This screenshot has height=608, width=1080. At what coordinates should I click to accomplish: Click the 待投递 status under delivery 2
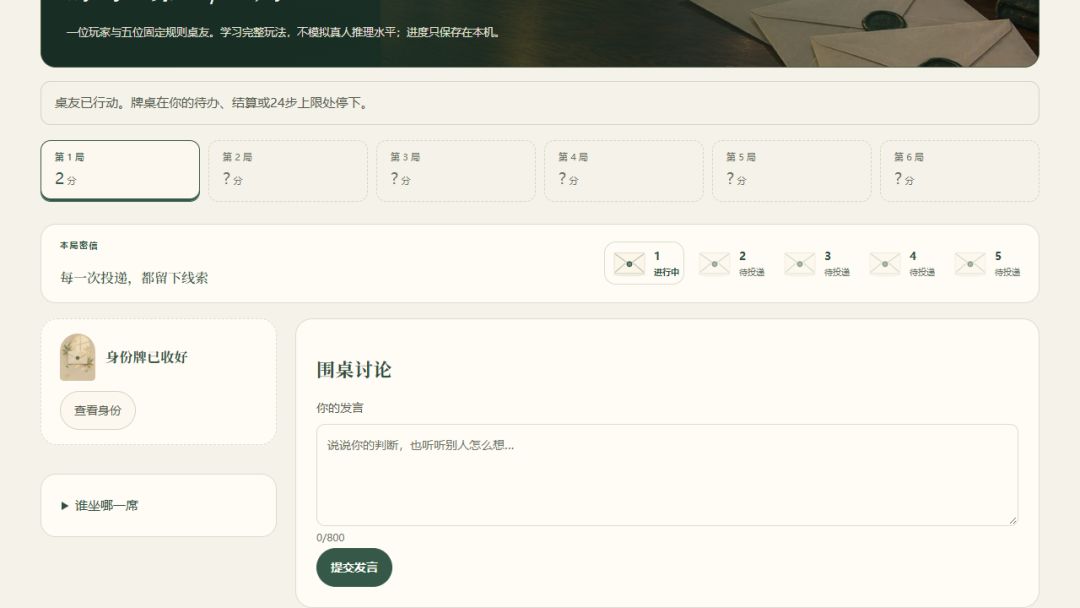(x=751, y=272)
